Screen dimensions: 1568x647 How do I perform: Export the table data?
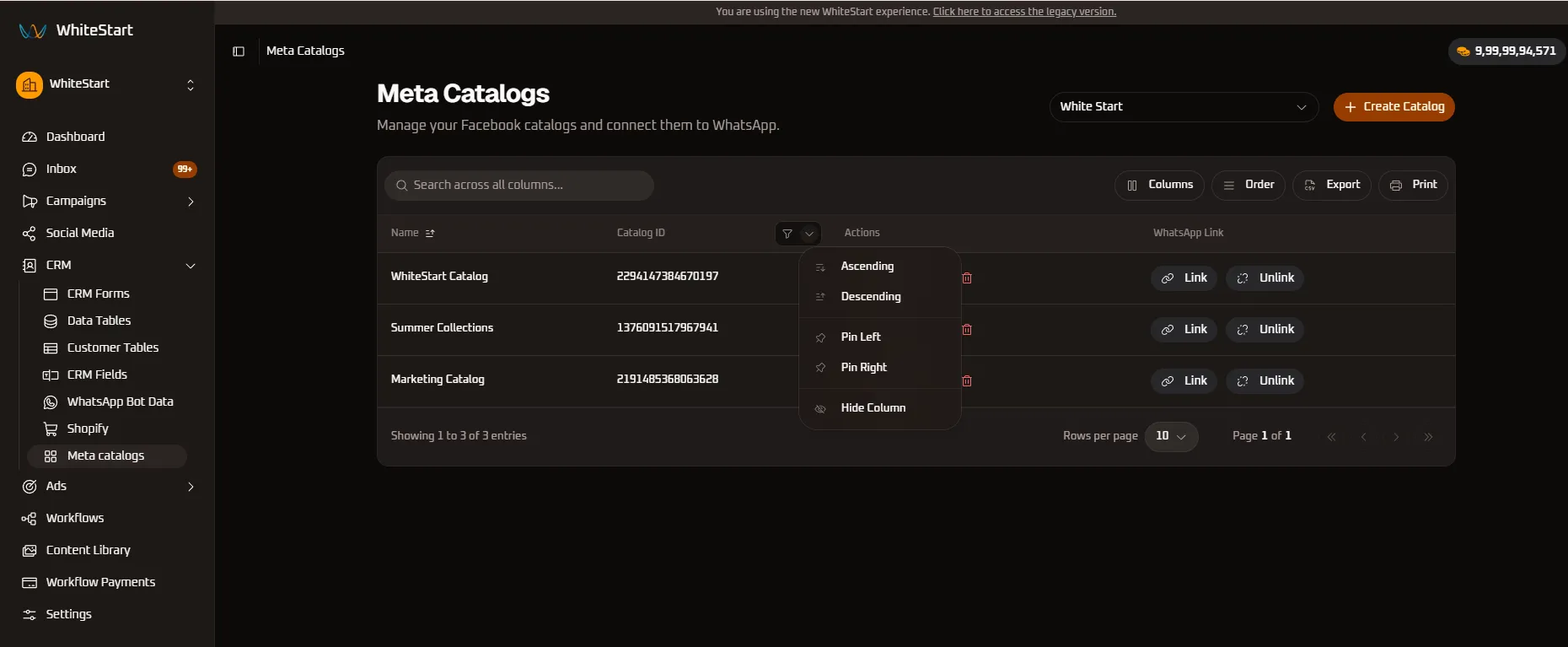click(1332, 185)
